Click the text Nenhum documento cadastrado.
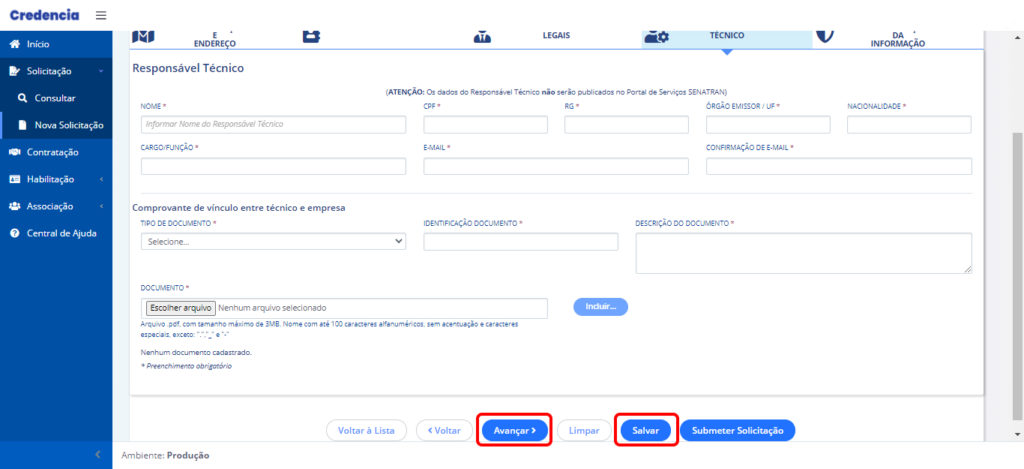 [196, 352]
